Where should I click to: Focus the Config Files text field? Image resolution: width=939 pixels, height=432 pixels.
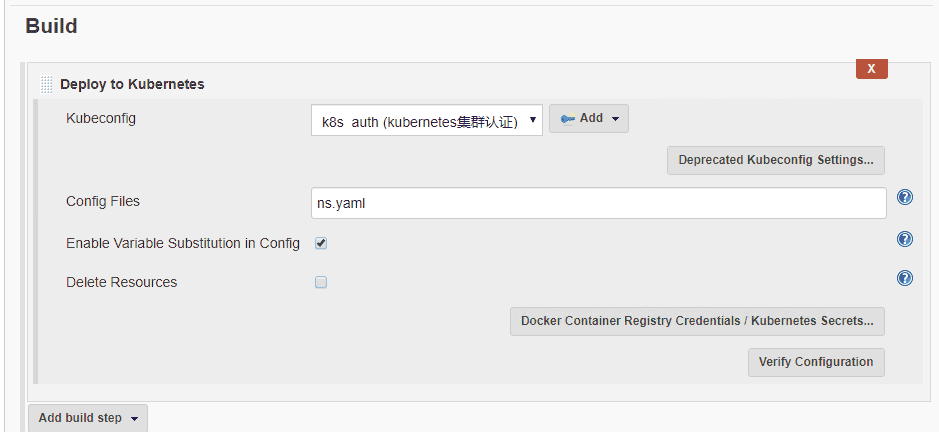click(598, 203)
